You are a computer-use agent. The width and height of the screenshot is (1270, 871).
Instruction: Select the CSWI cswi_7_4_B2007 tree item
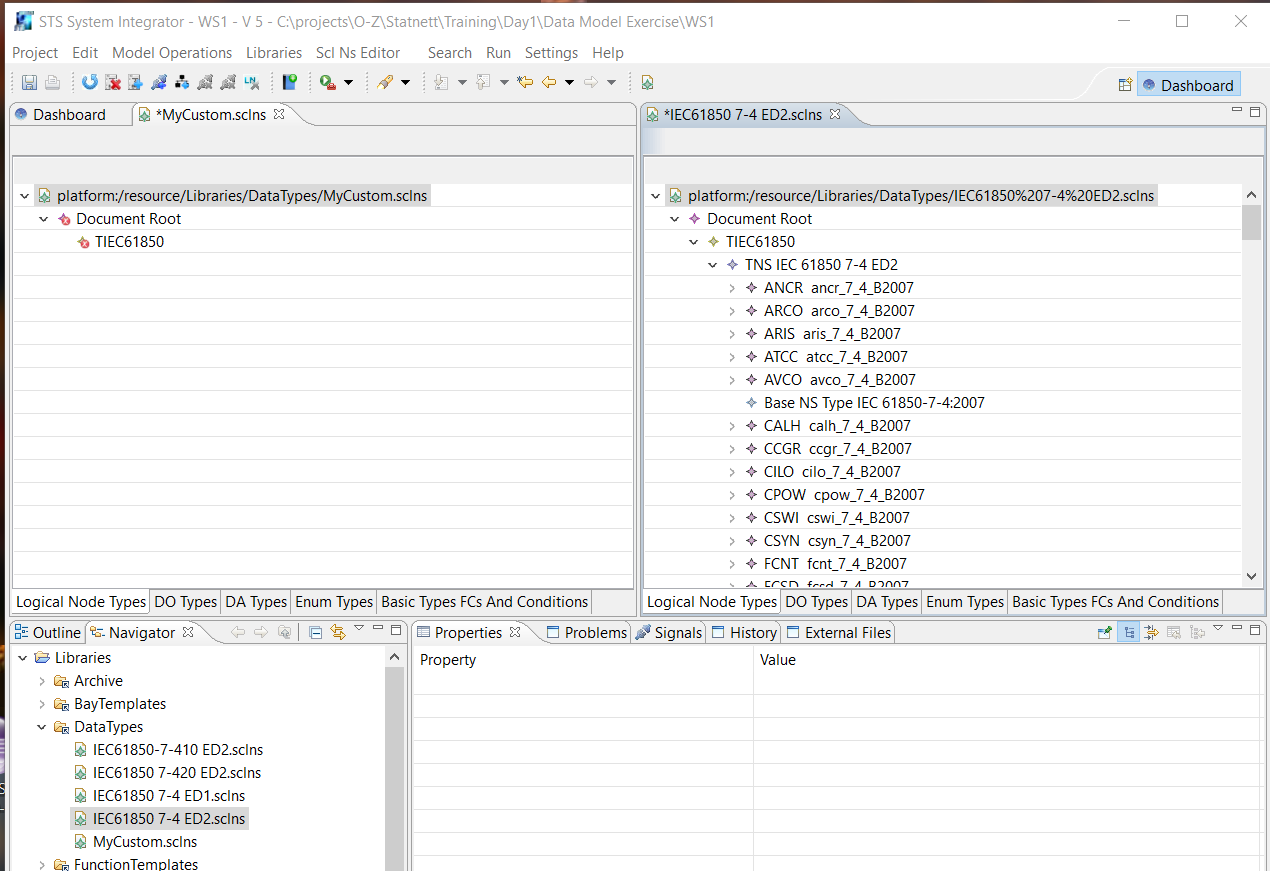point(836,518)
